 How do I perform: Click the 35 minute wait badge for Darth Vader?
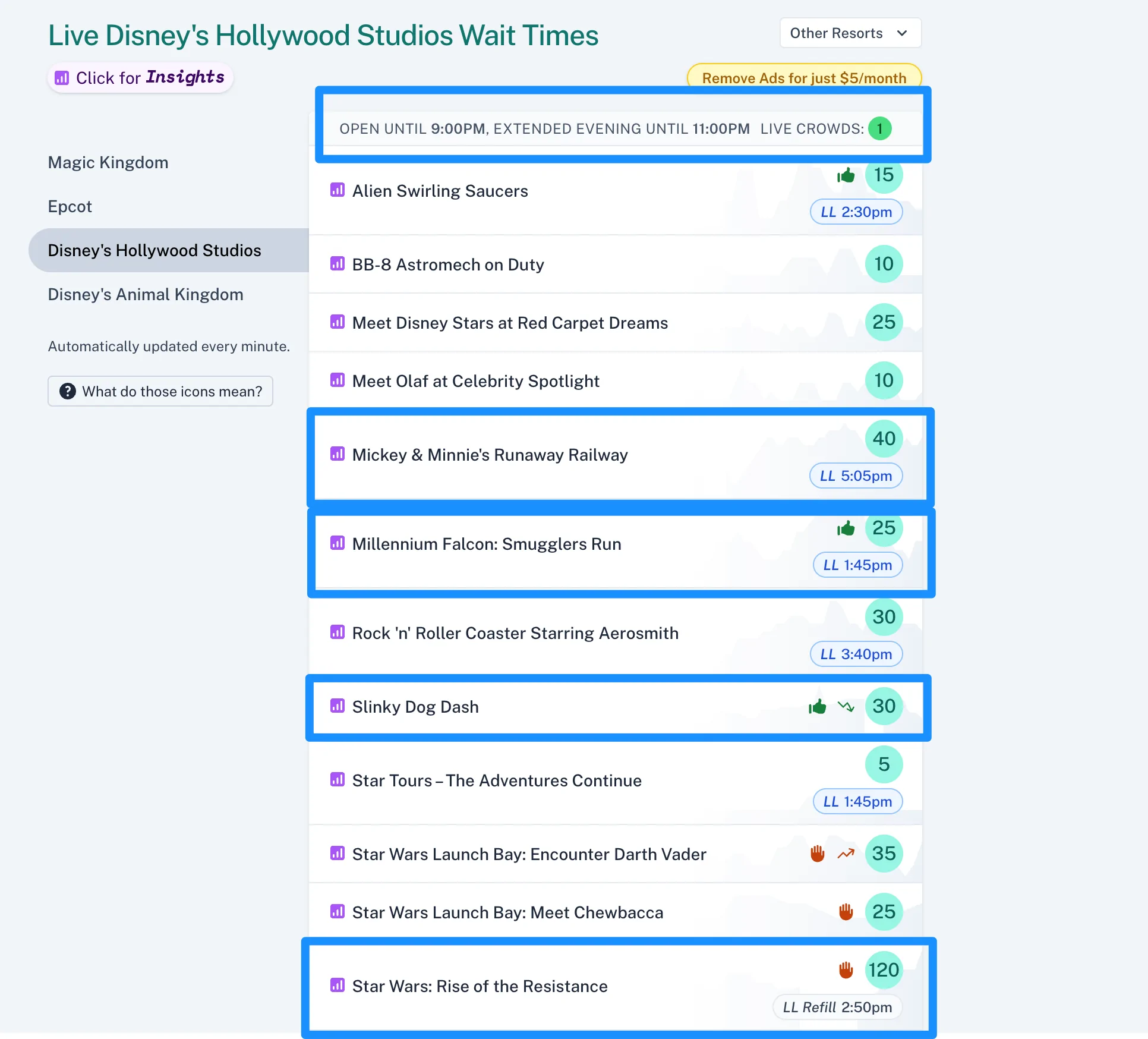pos(884,854)
